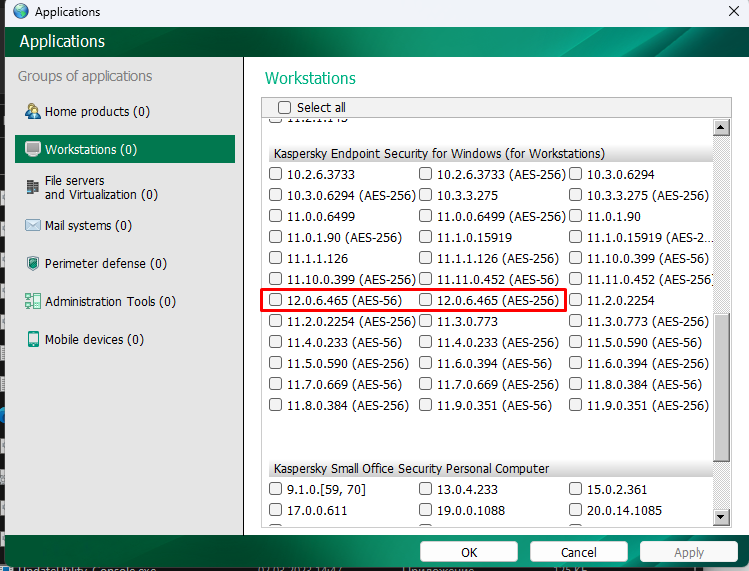Image resolution: width=749 pixels, height=571 pixels.
Task: Click the Administration Tools icon
Action: (x=32, y=301)
